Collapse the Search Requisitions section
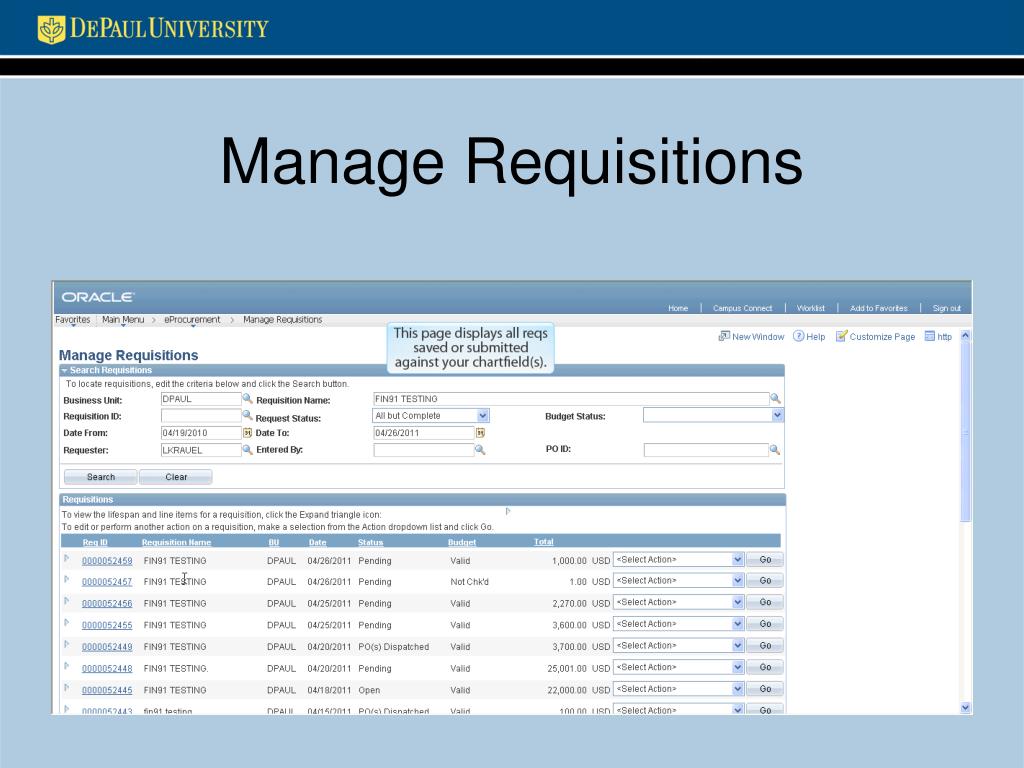 click(x=64, y=370)
